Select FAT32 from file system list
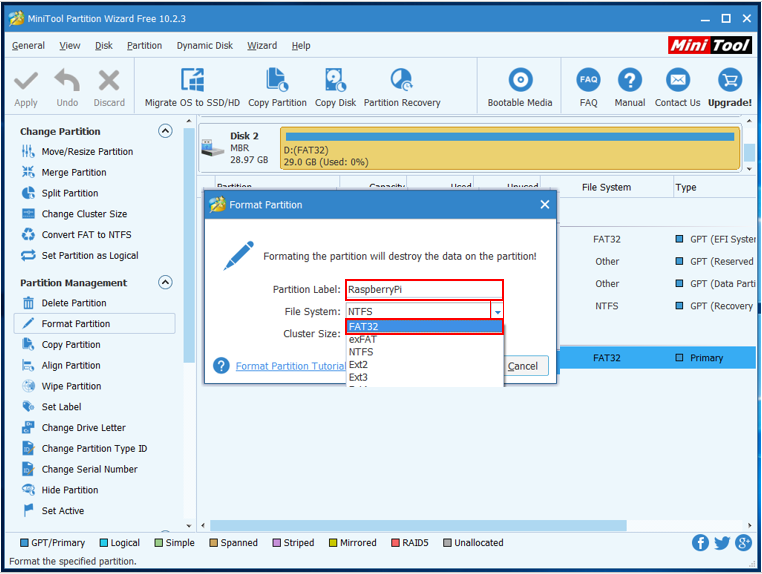 pos(424,327)
